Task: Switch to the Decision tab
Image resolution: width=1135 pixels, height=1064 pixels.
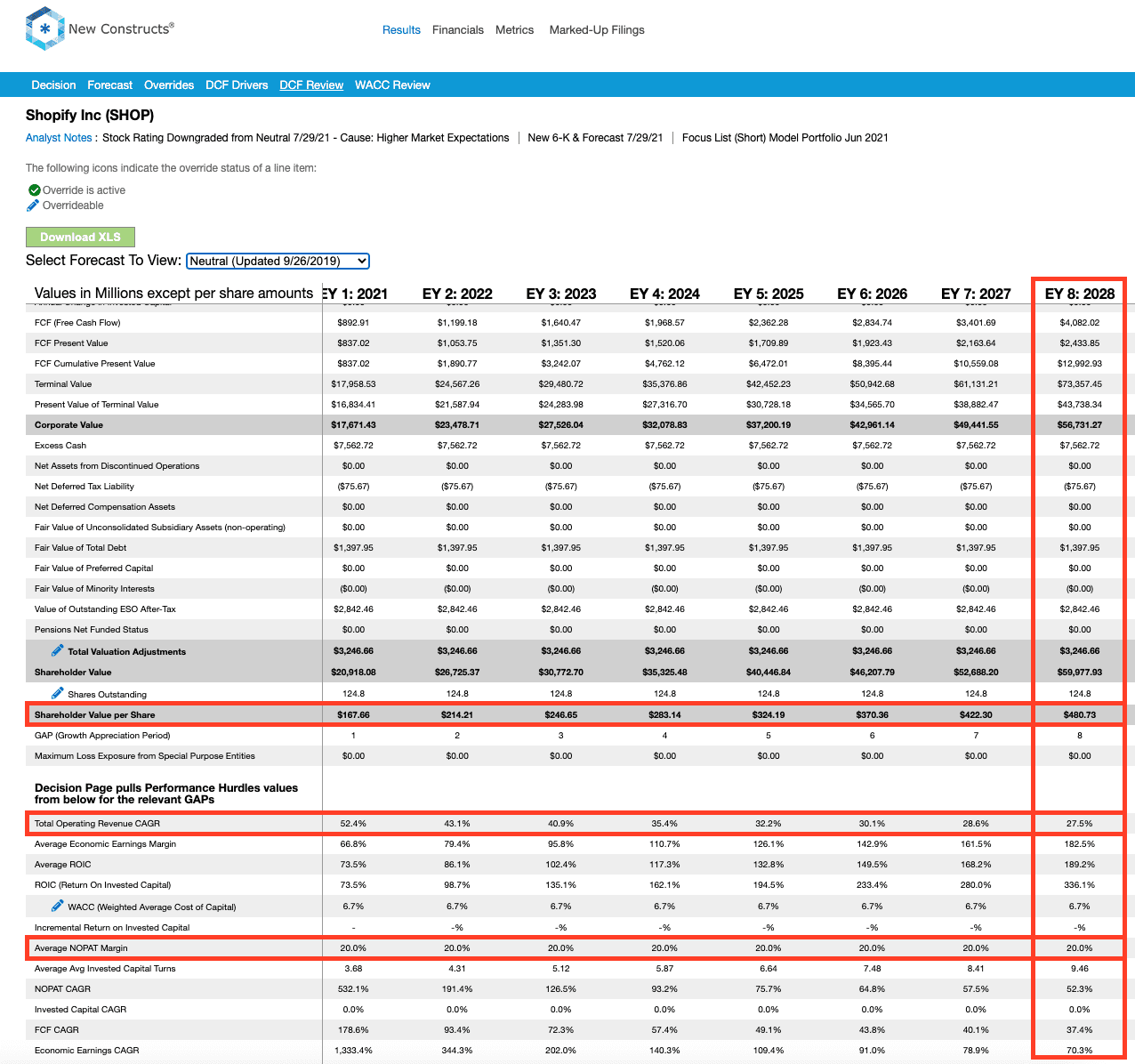Action: (x=53, y=85)
